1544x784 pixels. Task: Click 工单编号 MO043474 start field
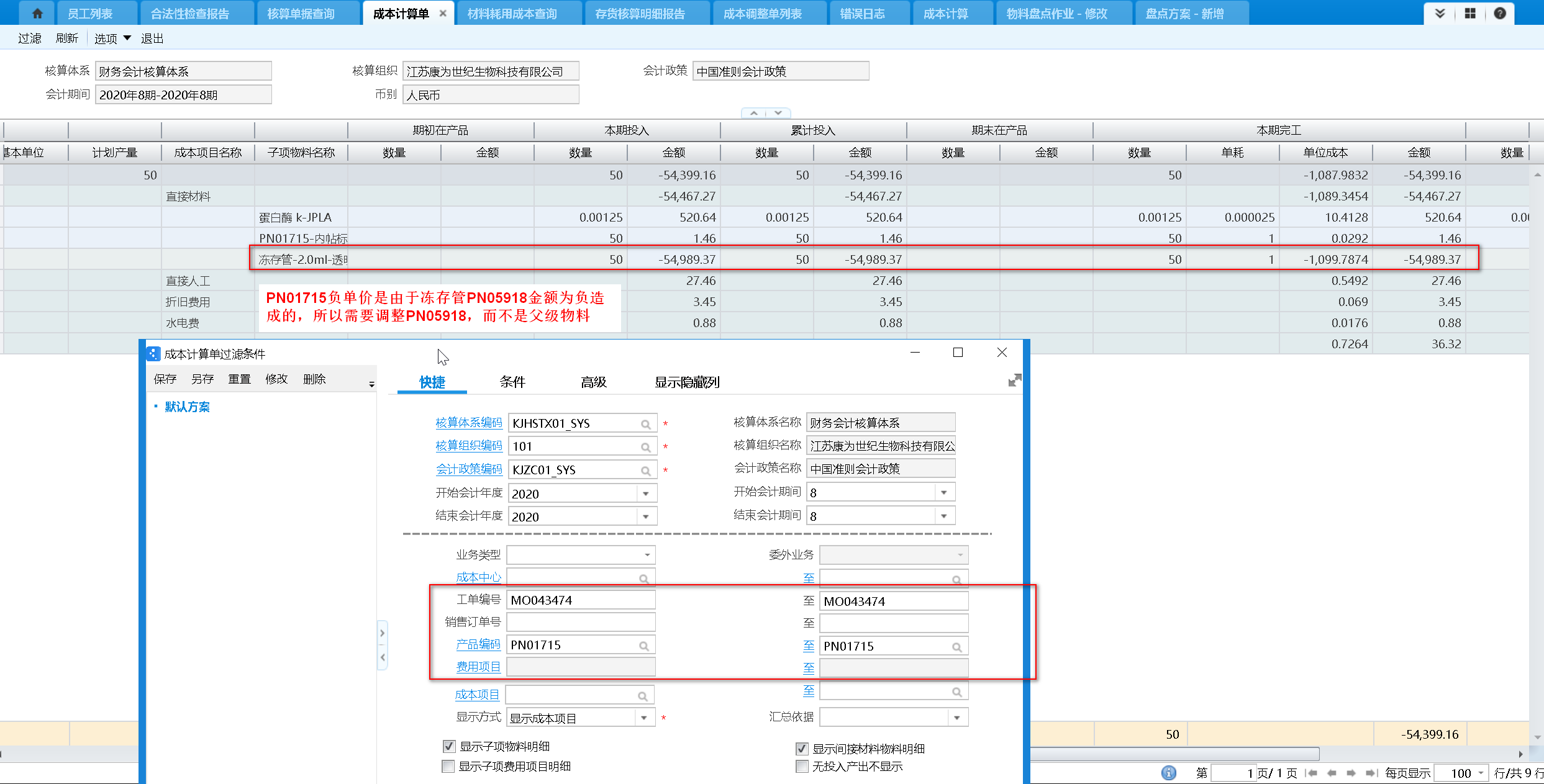pos(581,600)
